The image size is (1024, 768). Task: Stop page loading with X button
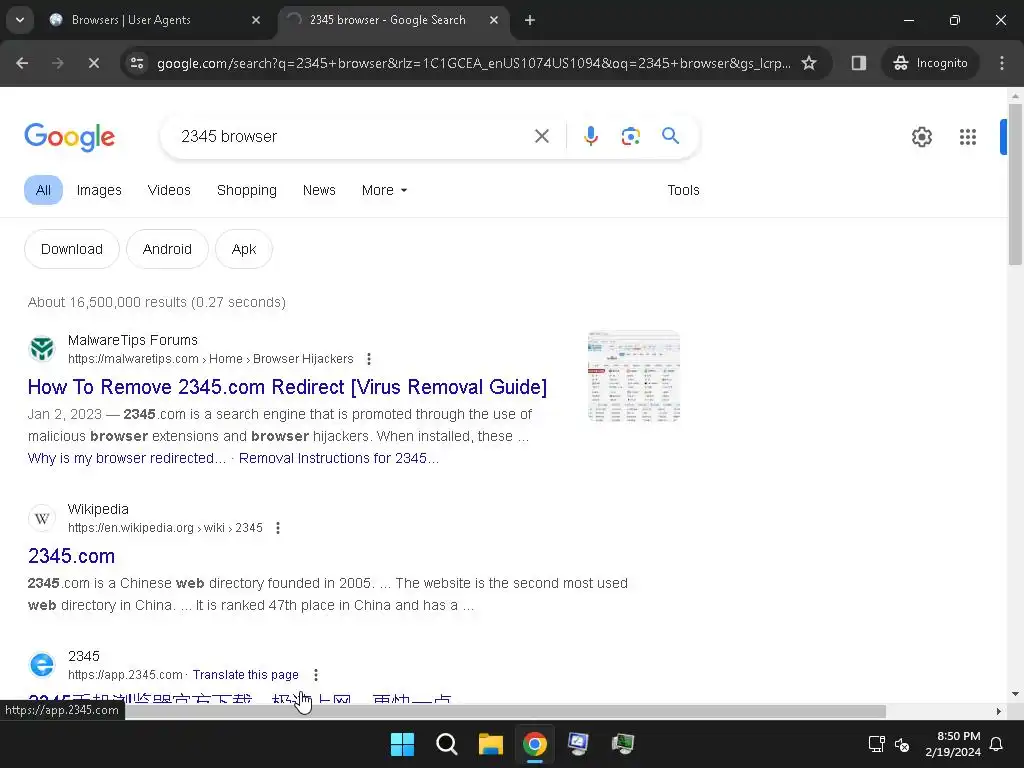(93, 63)
